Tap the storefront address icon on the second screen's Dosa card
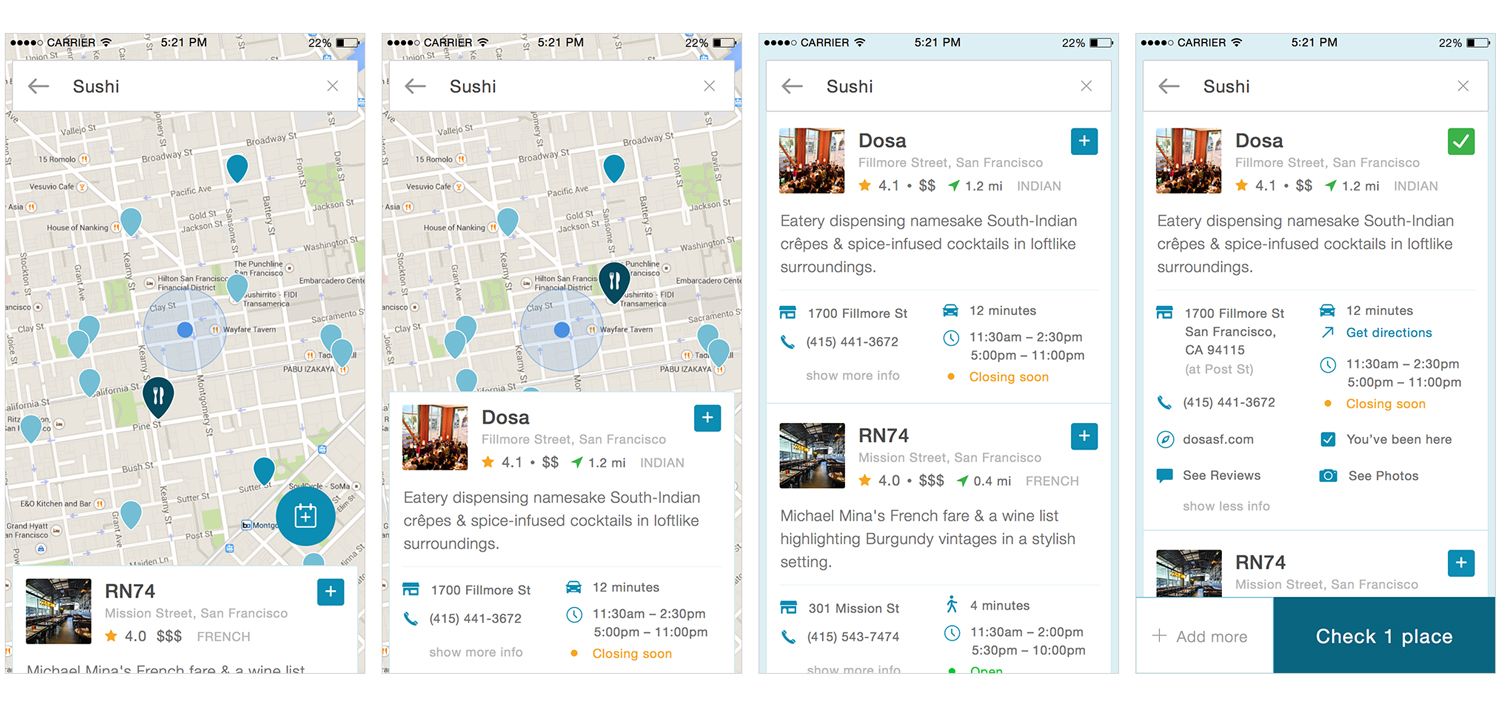Viewport: 1500px width, 706px height. 411,590
